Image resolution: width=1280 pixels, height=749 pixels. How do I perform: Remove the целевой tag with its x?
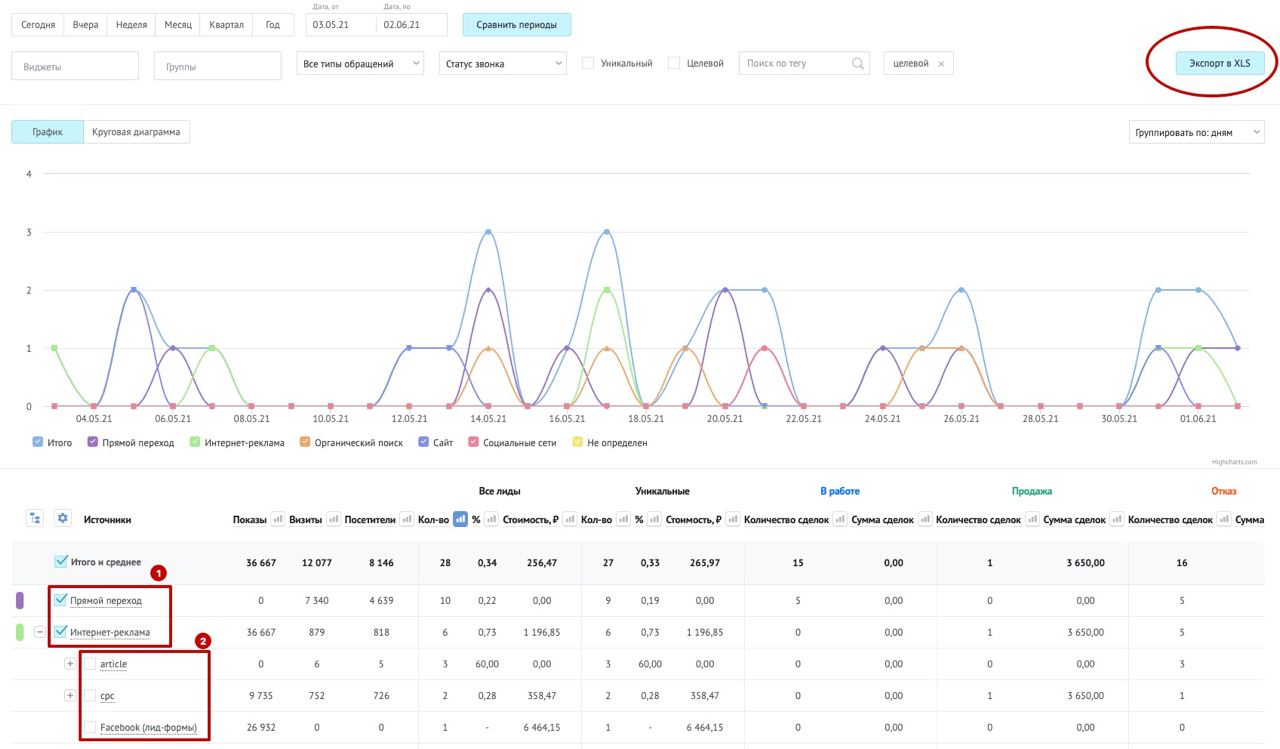[941, 64]
